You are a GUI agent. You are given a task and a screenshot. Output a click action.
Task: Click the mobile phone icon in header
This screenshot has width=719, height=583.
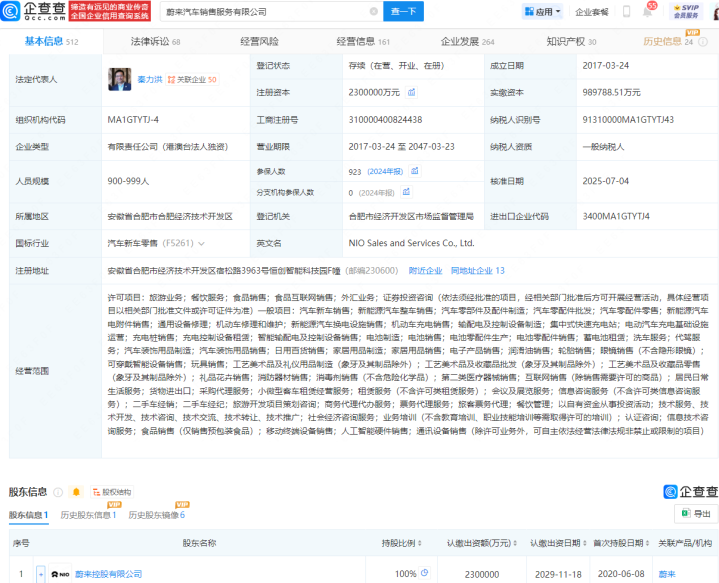pyautogui.click(x=626, y=11)
